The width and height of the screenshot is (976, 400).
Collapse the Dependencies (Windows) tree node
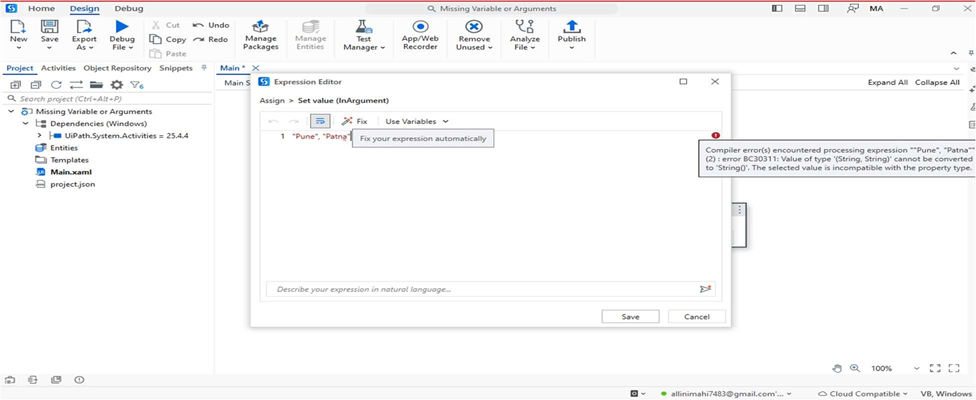pyautogui.click(x=25, y=124)
